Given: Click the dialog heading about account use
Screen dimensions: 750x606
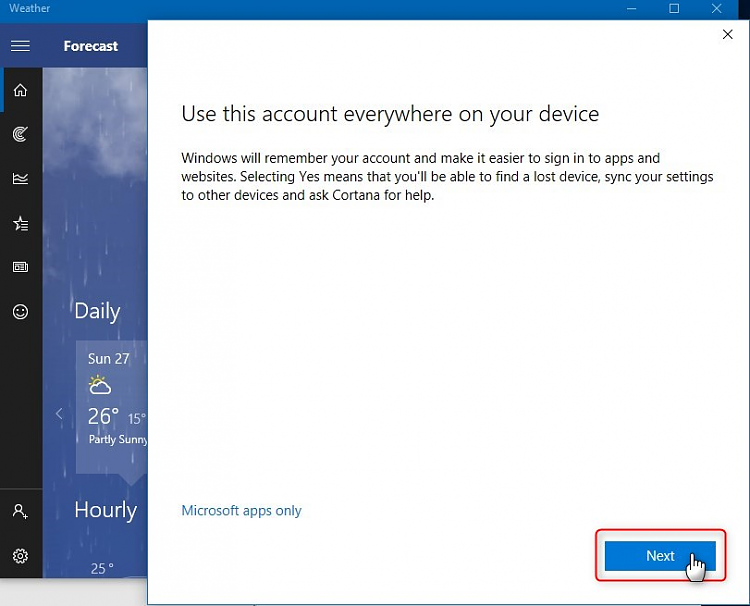Looking at the screenshot, I should point(390,114).
